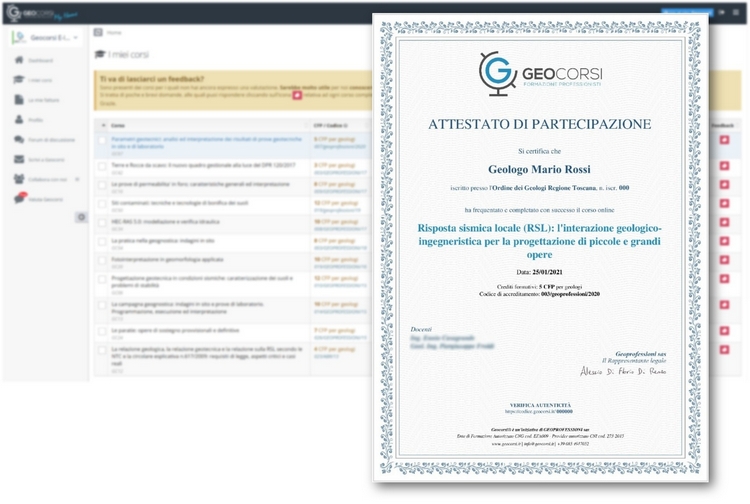
Task: Leave feedback for Terre e Rocce da scavo row
Action: coord(724,165)
